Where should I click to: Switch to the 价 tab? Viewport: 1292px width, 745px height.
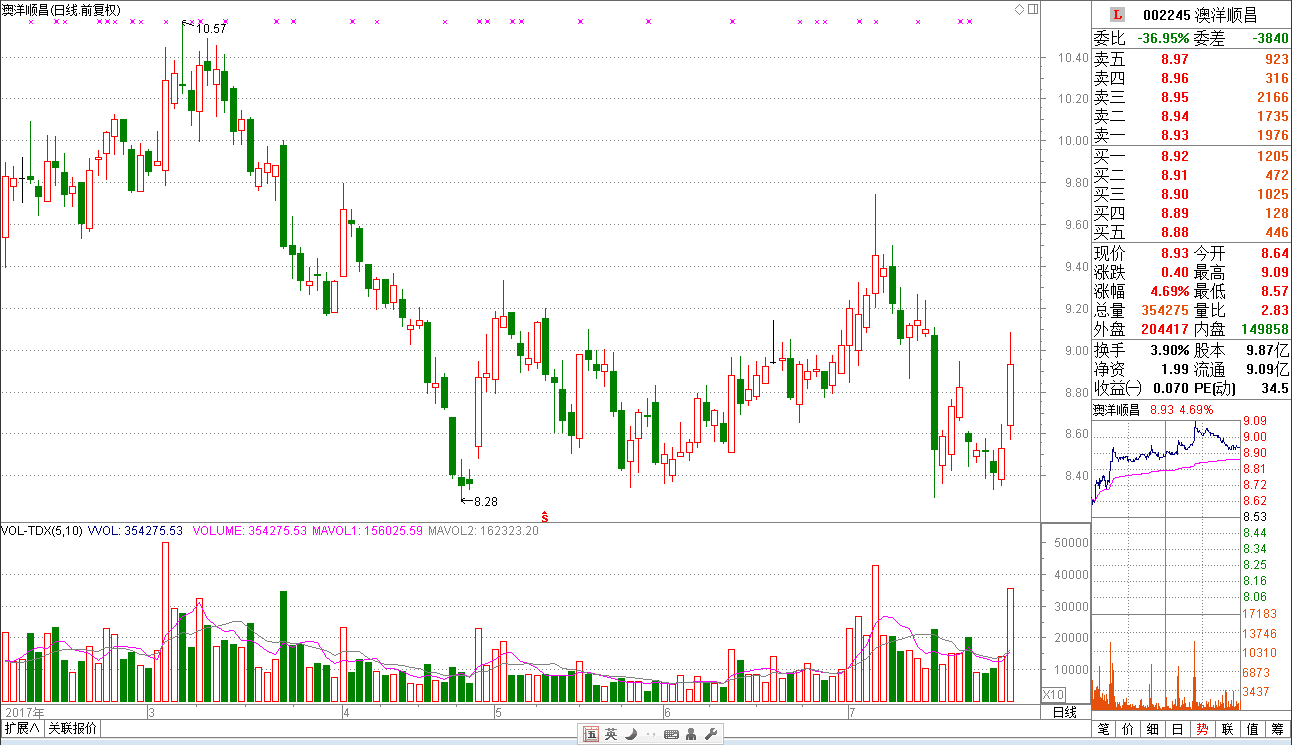coord(1129,729)
